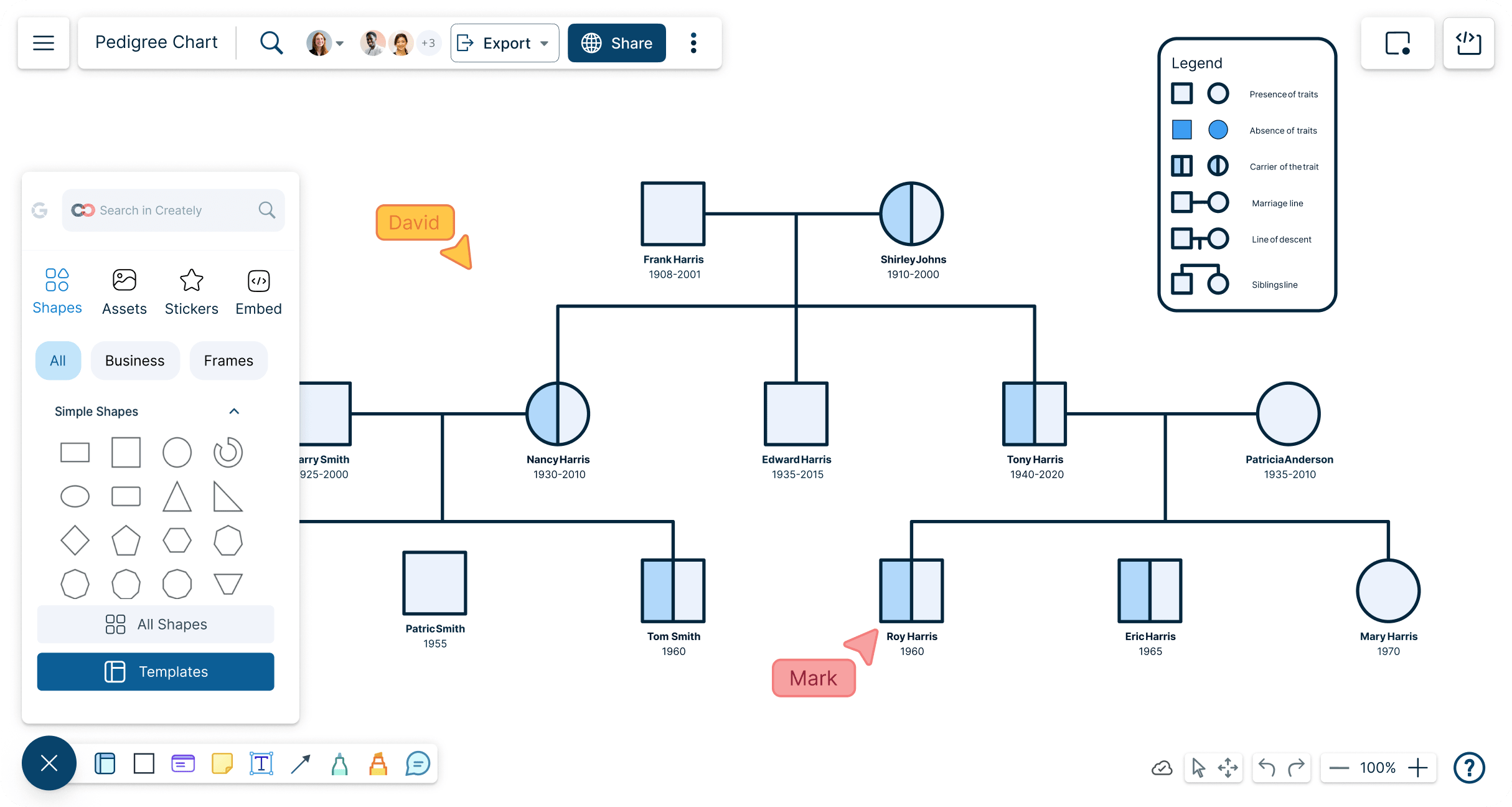The image size is (1512, 807).
Task: Open the hamburger main menu
Action: [44, 43]
